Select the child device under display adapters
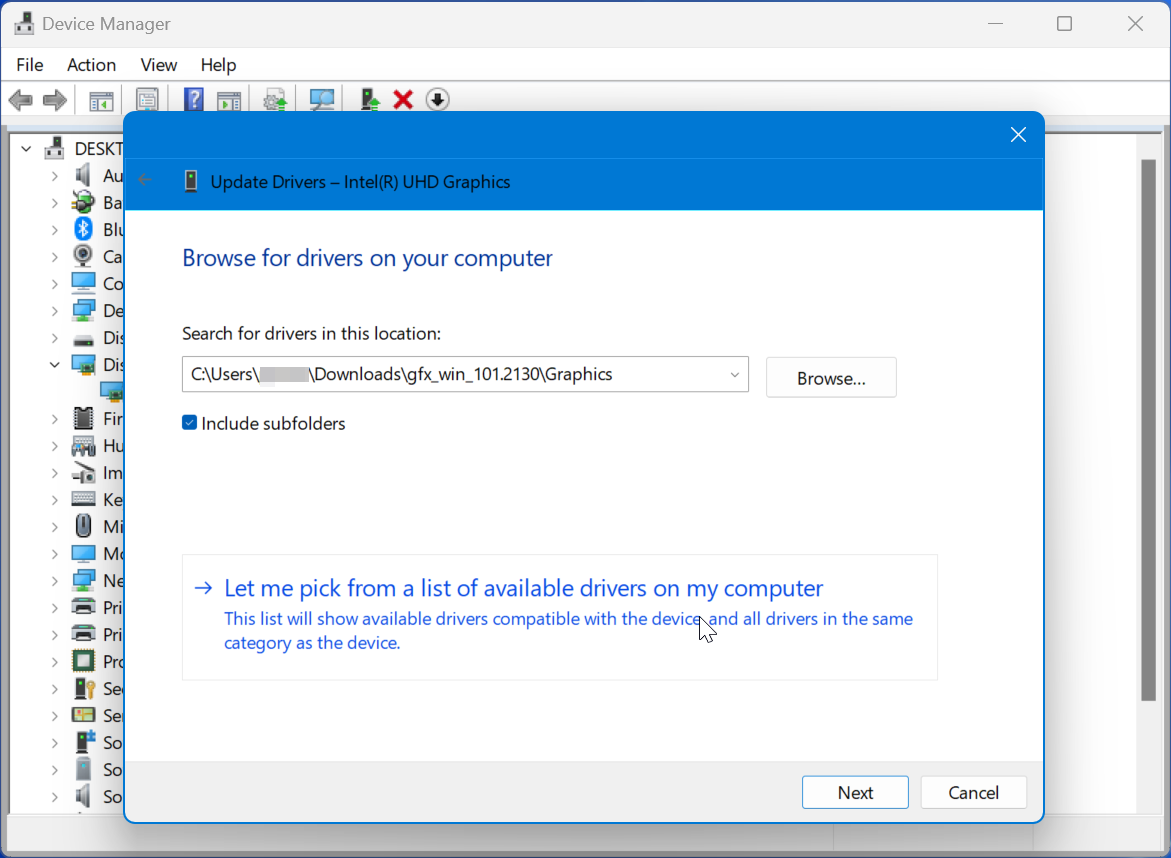Screen dimensions: 1171x858 [111, 391]
